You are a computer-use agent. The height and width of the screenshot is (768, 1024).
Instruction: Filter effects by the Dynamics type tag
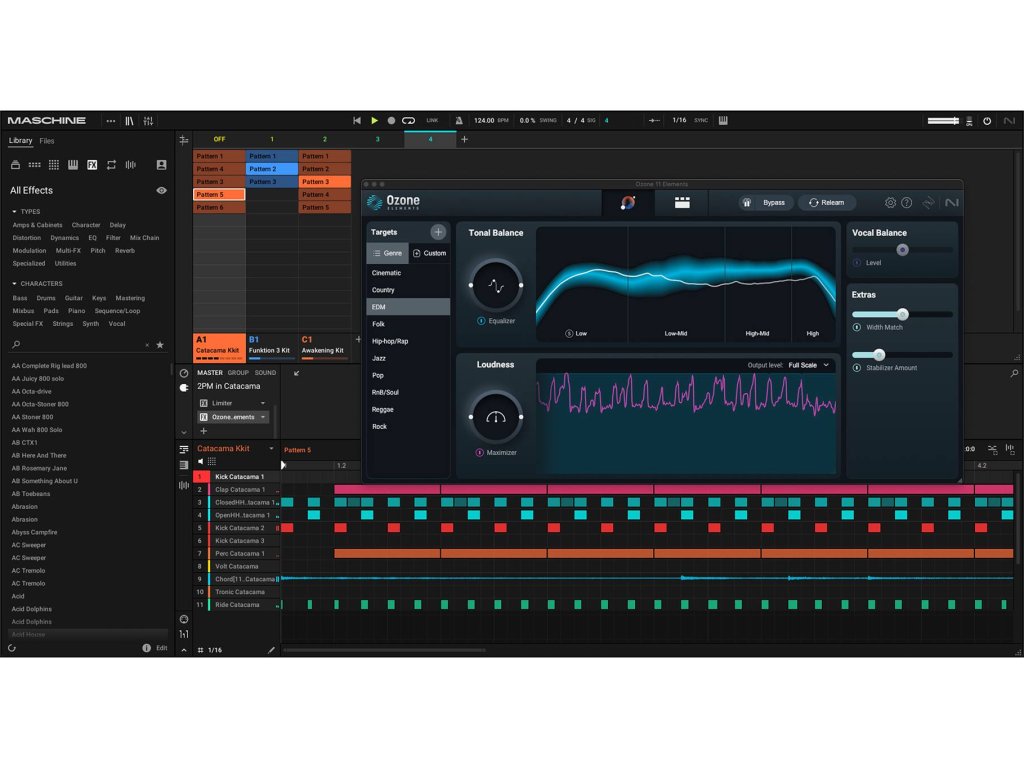click(65, 238)
